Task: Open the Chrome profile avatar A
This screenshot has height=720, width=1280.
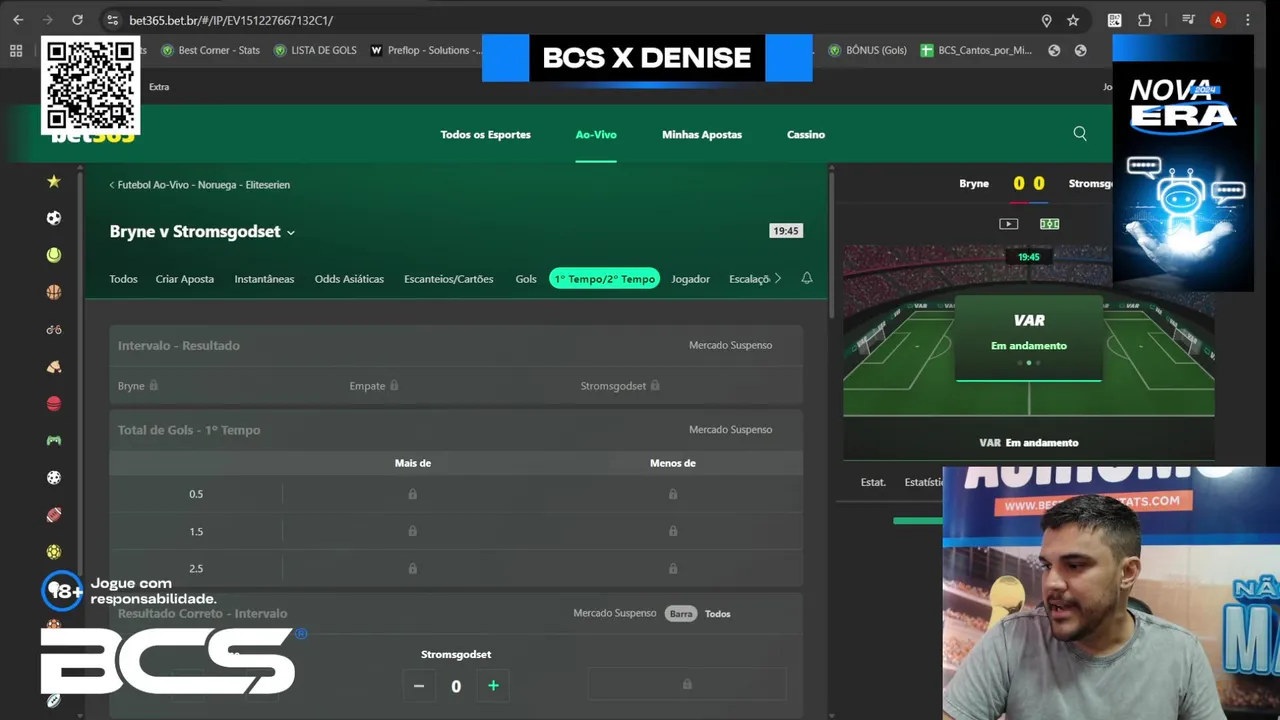Action: (x=1218, y=20)
